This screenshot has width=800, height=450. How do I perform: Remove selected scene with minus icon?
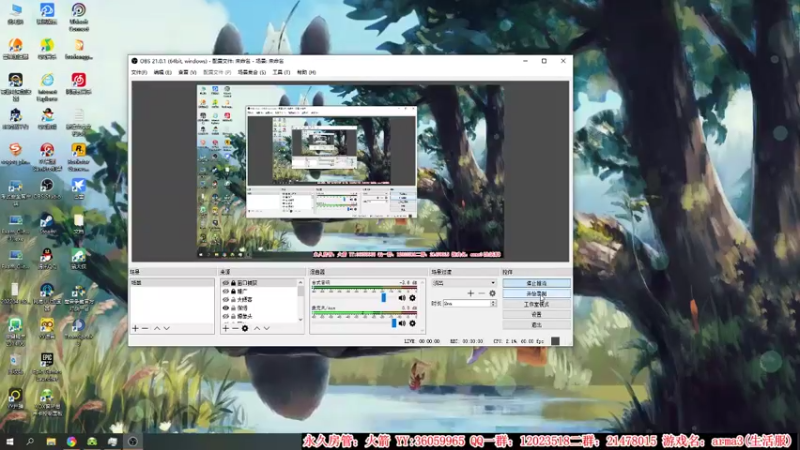pos(145,328)
